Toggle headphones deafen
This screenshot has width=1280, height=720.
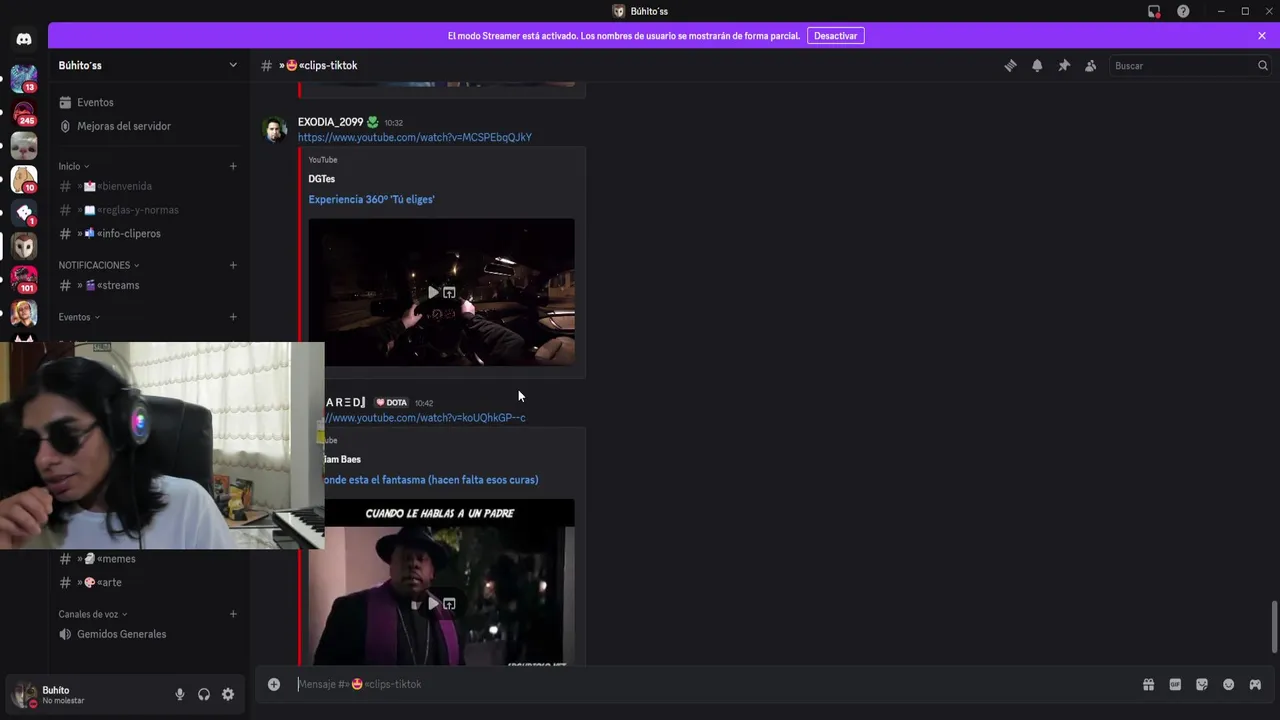pos(204,694)
